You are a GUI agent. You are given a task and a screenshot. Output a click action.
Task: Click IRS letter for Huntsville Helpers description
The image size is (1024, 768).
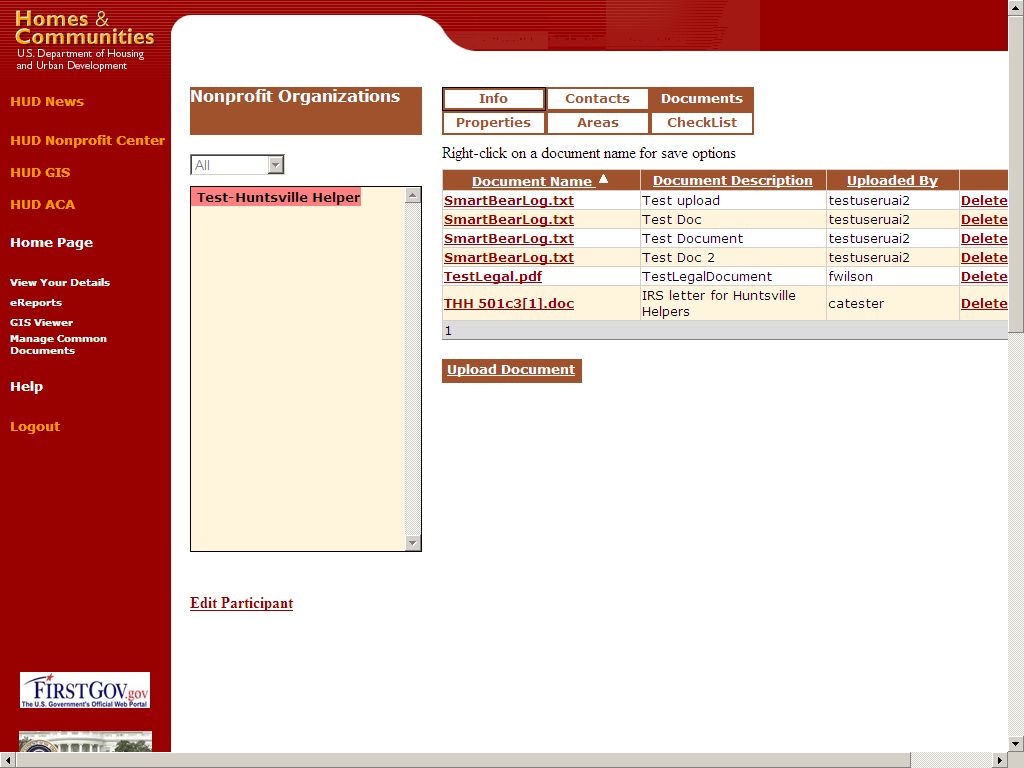(x=733, y=303)
